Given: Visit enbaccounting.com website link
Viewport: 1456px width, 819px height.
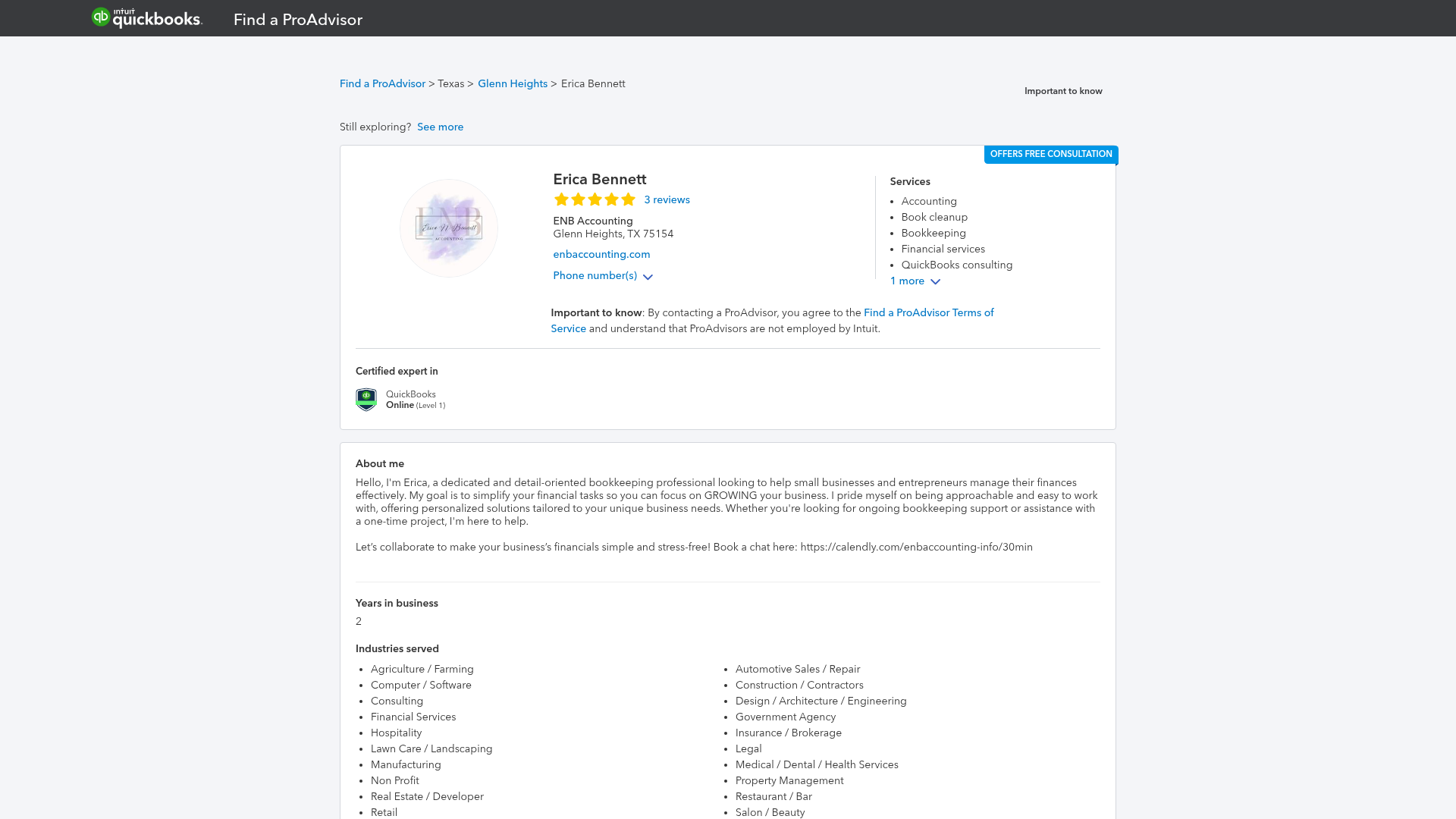Looking at the screenshot, I should (601, 255).
